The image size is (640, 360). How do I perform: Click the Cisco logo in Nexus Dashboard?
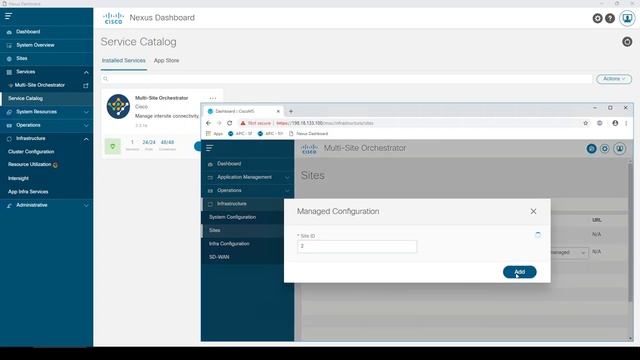[113, 18]
